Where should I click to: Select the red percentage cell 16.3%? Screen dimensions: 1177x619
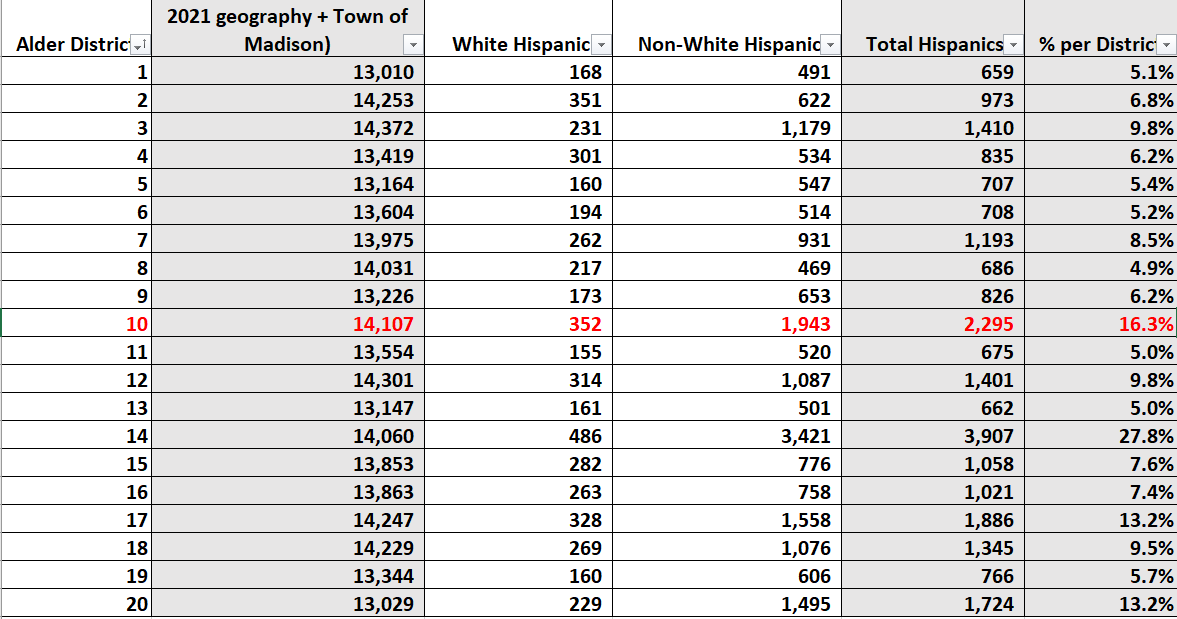coord(1101,324)
